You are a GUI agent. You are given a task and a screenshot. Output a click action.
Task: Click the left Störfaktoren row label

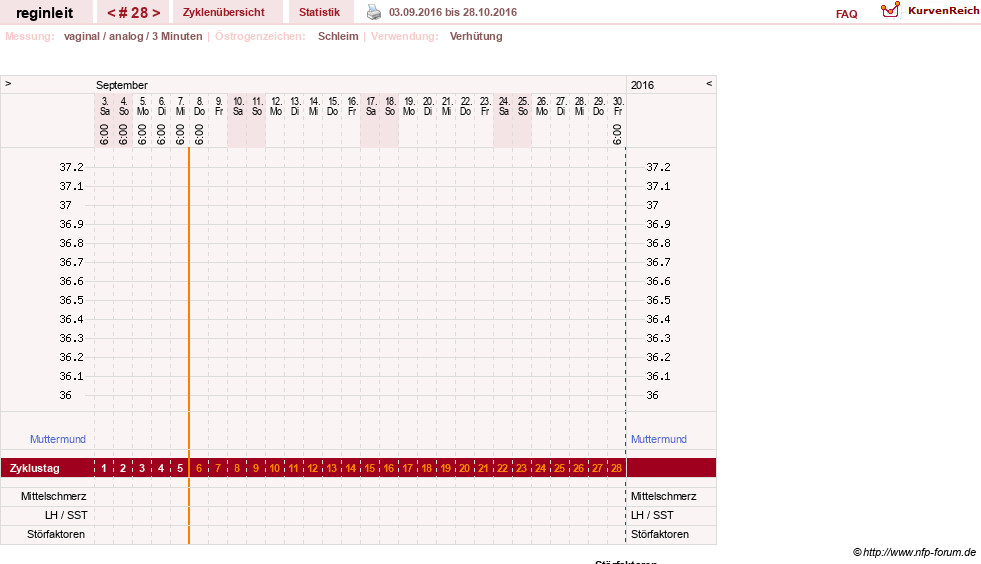[56, 535]
